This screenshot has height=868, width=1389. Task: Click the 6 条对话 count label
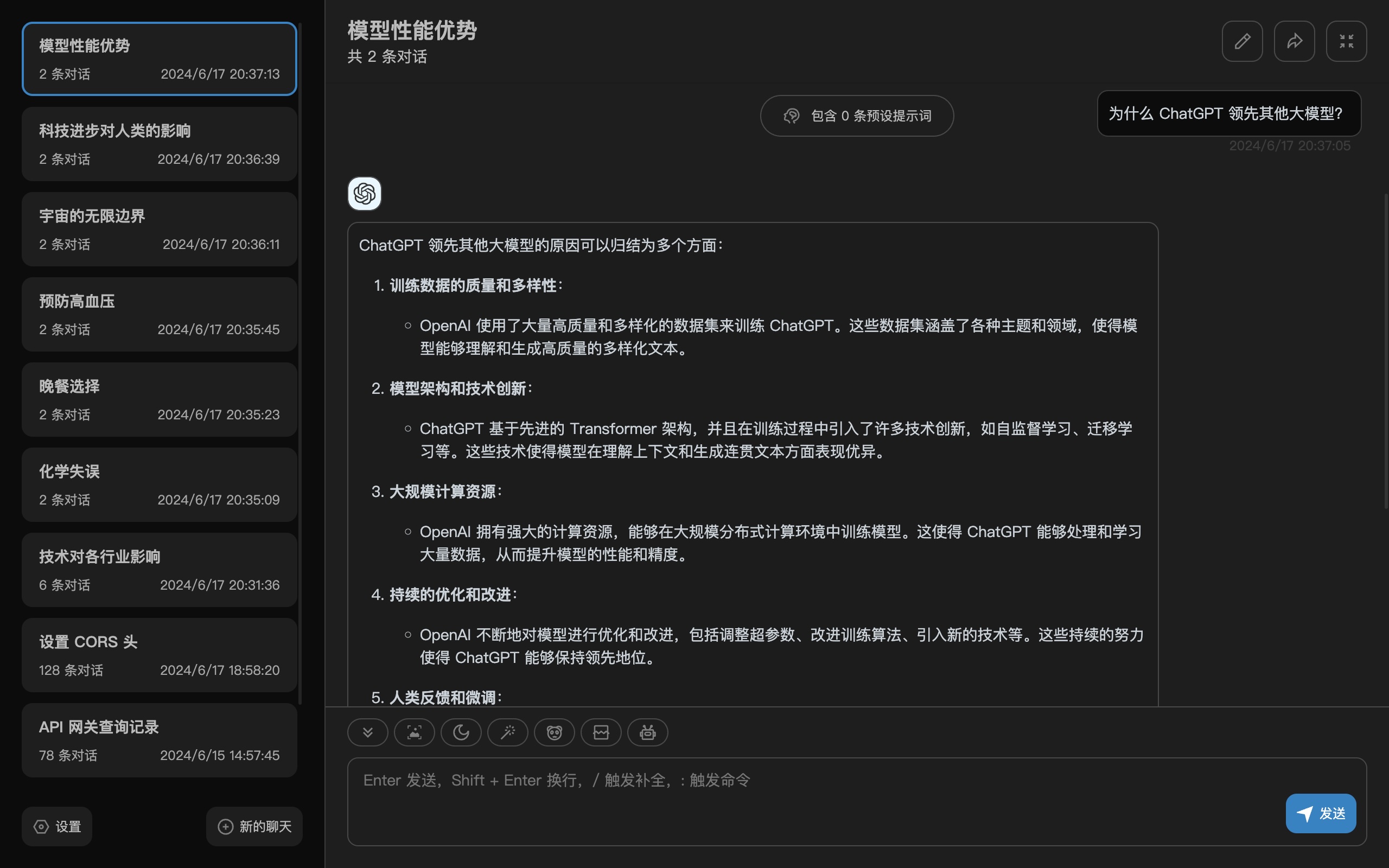coord(65,585)
